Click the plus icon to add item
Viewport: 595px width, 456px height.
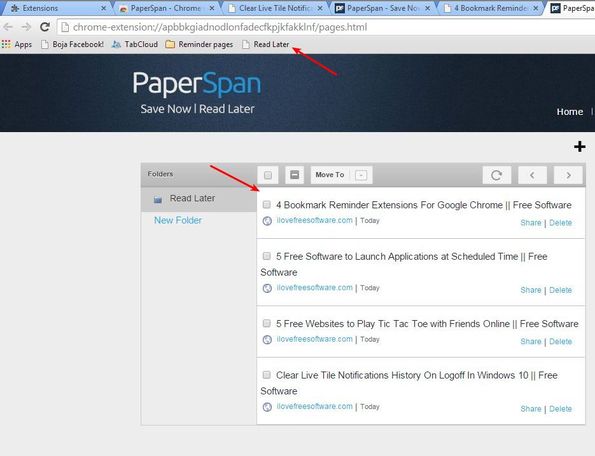pyautogui.click(x=579, y=146)
